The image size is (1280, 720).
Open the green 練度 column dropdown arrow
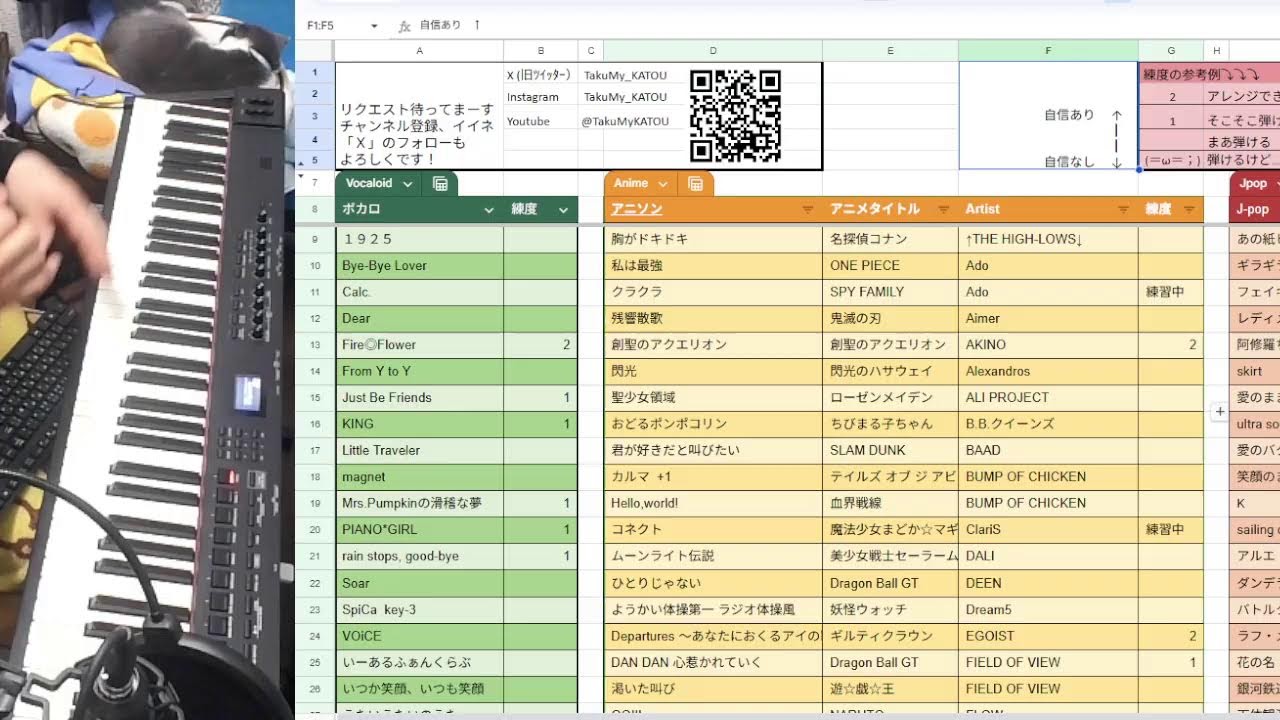pos(563,210)
